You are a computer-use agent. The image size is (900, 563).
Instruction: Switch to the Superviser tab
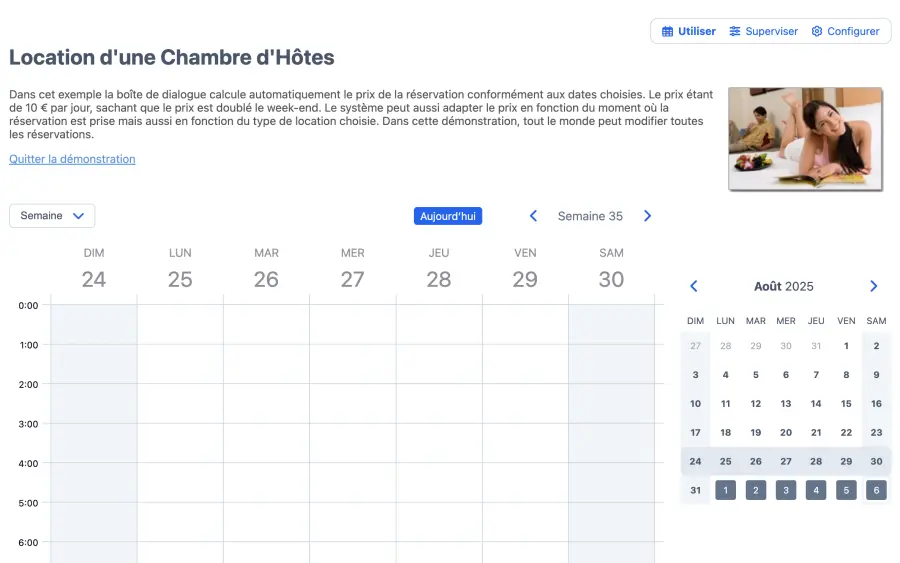click(x=764, y=31)
